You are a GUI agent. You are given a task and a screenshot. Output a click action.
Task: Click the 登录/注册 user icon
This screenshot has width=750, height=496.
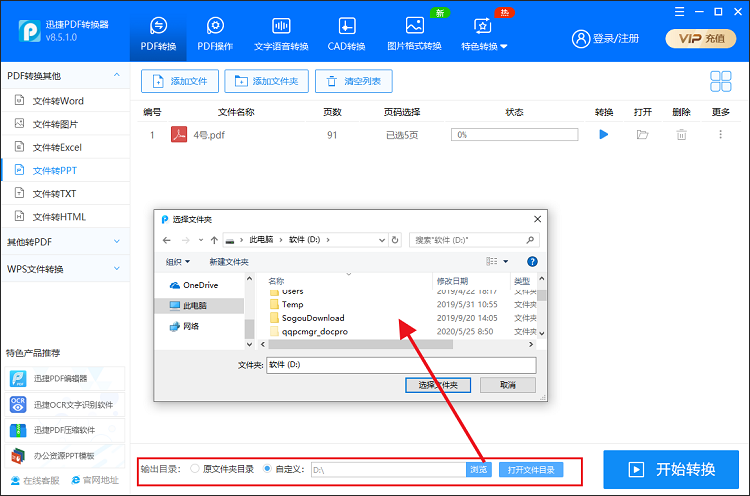pos(581,39)
